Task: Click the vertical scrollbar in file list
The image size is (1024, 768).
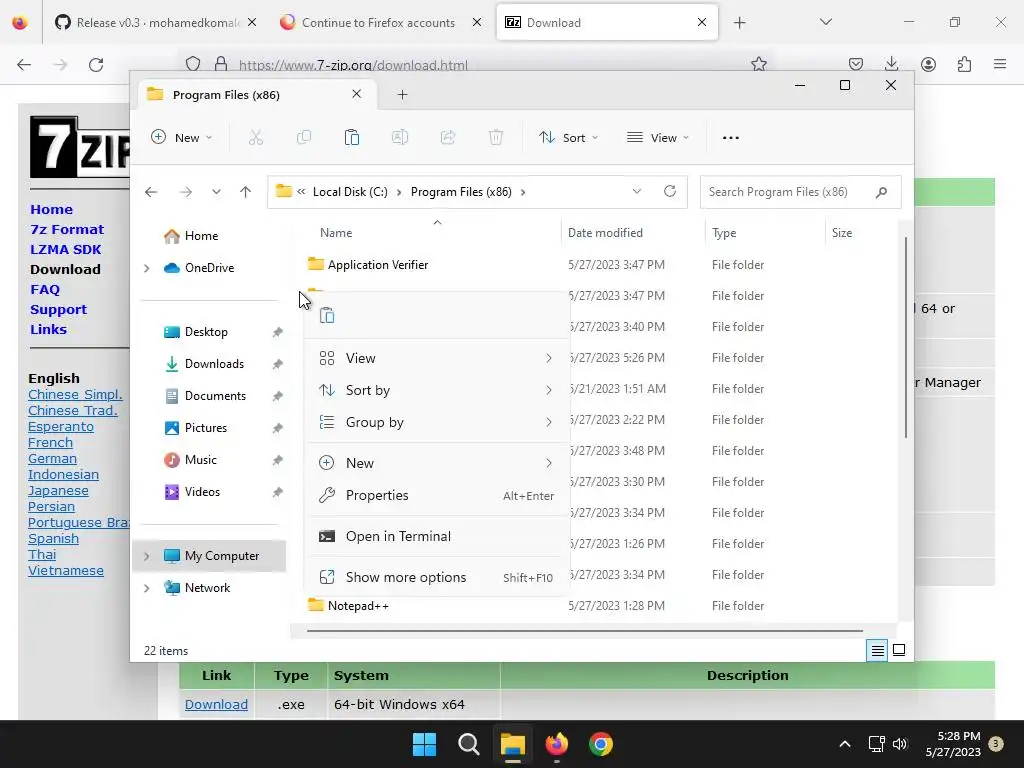Action: pos(905,338)
